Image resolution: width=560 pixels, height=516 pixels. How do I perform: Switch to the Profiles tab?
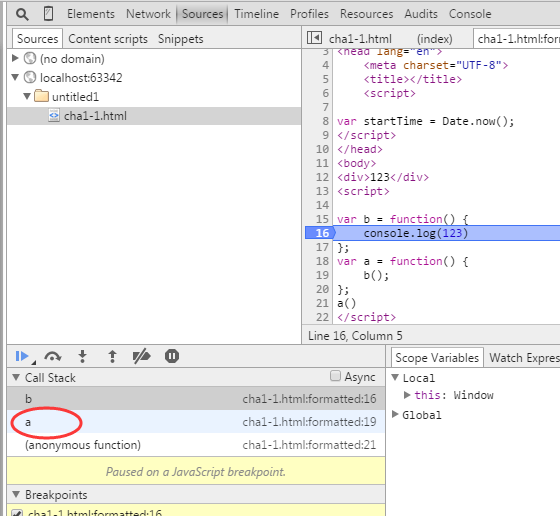coord(309,14)
